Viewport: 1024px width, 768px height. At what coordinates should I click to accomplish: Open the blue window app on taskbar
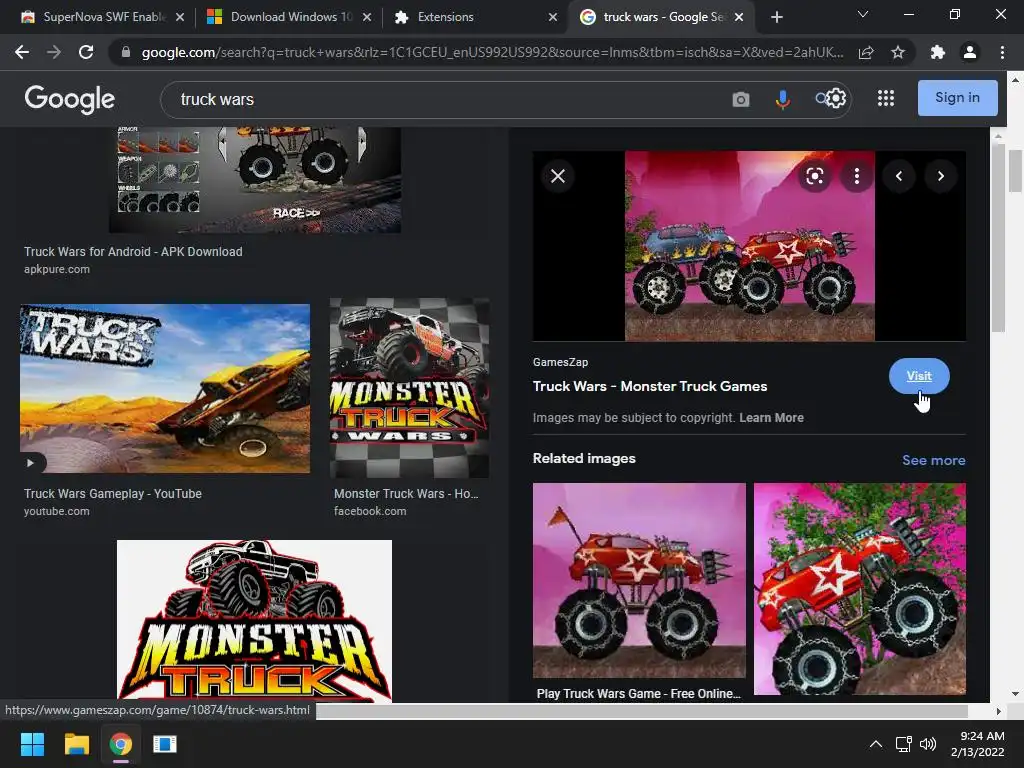165,744
